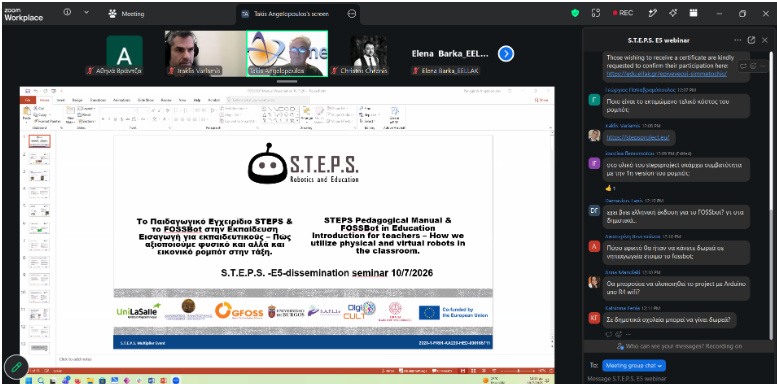
Task: Click the Message S.T.E.P.S. E5 webinar input field
Action: pyautogui.click(x=677, y=379)
